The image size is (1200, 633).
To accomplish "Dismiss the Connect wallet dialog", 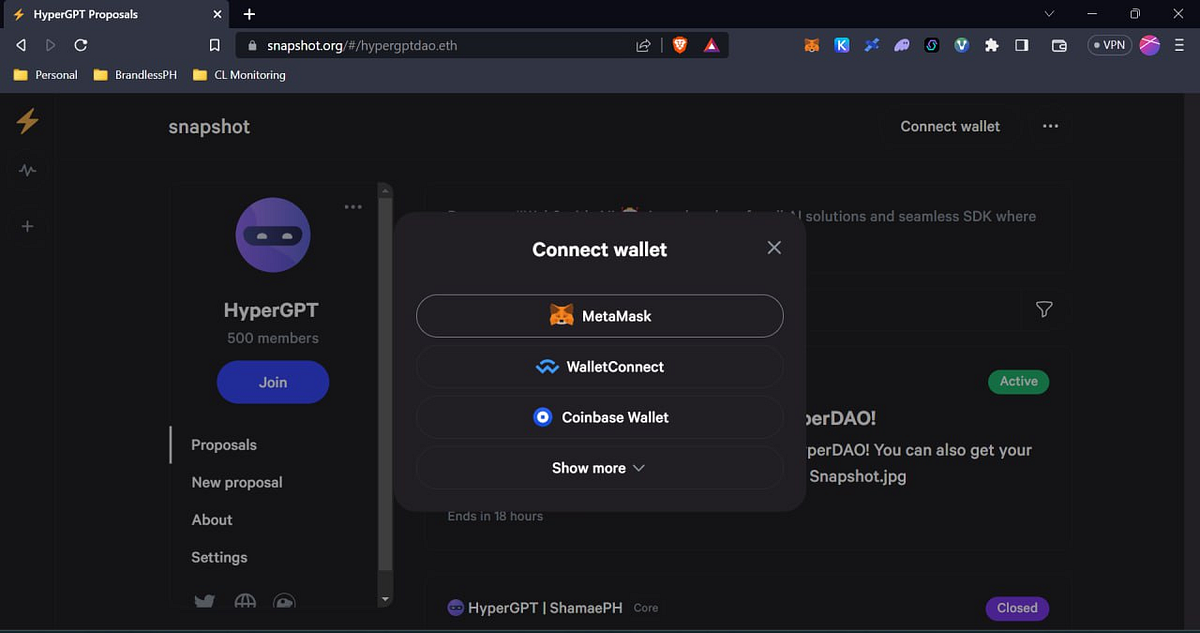I will coord(774,247).
